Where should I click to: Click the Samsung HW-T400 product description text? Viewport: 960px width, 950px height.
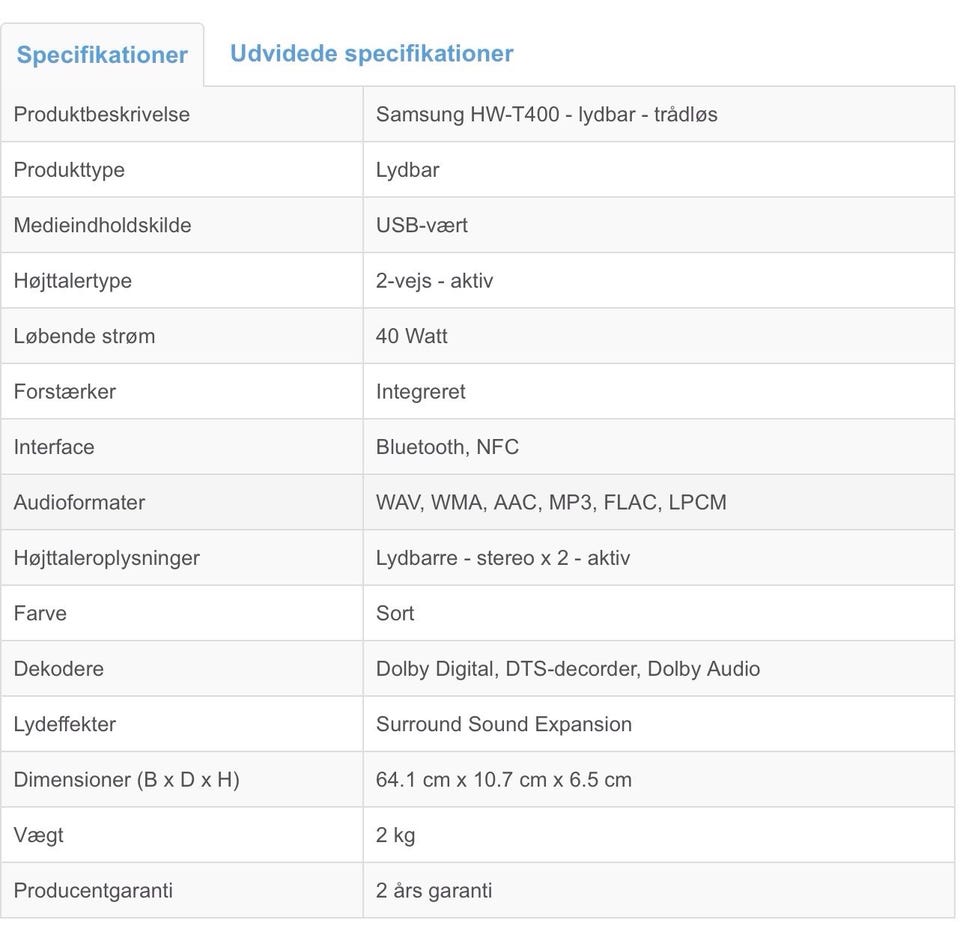pyautogui.click(x=546, y=114)
